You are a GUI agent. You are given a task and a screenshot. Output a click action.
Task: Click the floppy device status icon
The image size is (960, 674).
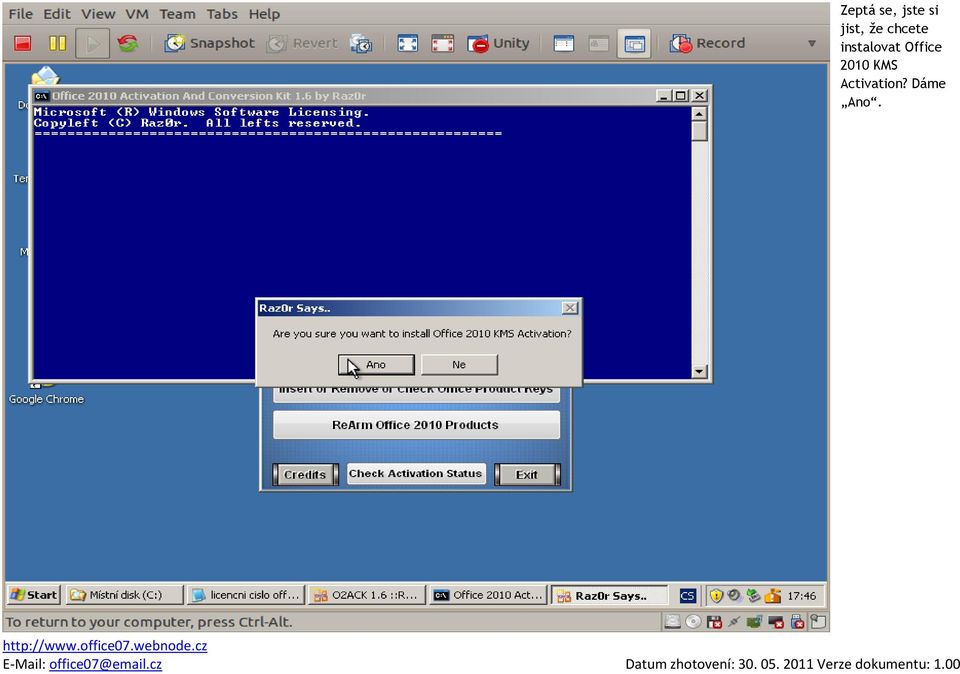tap(714, 622)
